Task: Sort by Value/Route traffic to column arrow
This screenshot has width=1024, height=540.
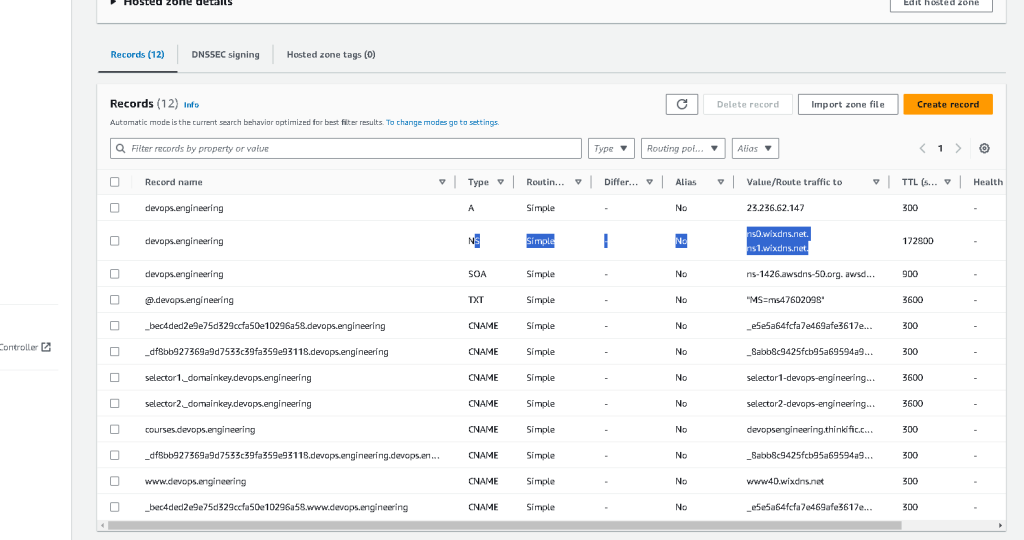Action: (x=876, y=182)
